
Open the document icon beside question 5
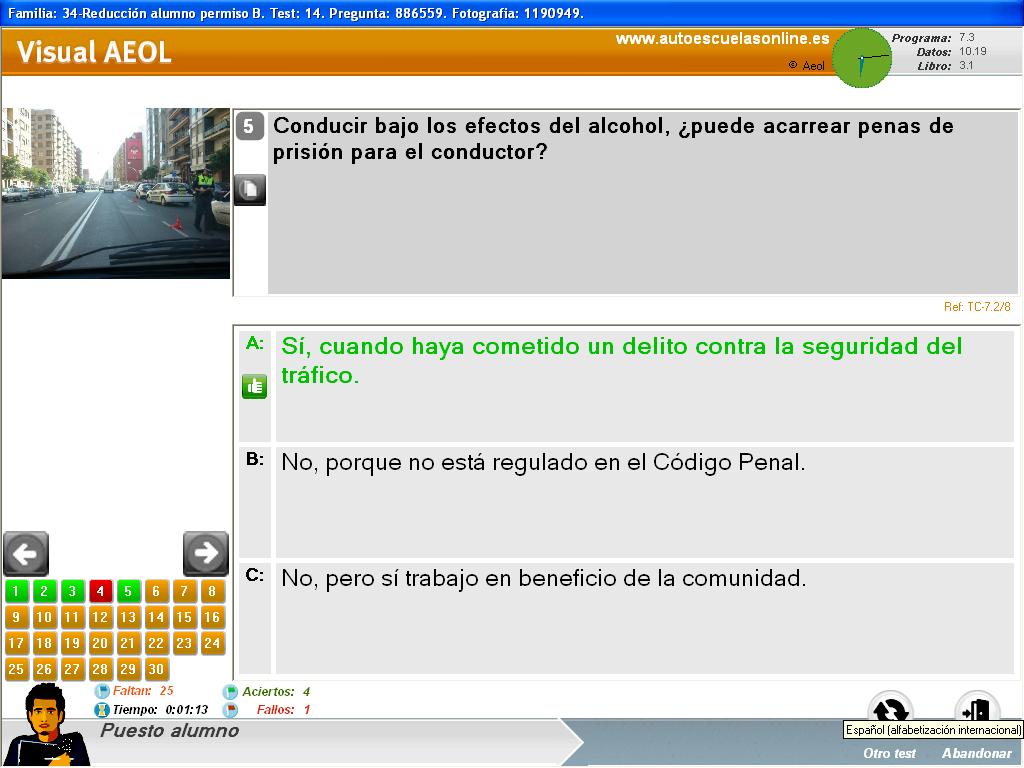tap(250, 189)
